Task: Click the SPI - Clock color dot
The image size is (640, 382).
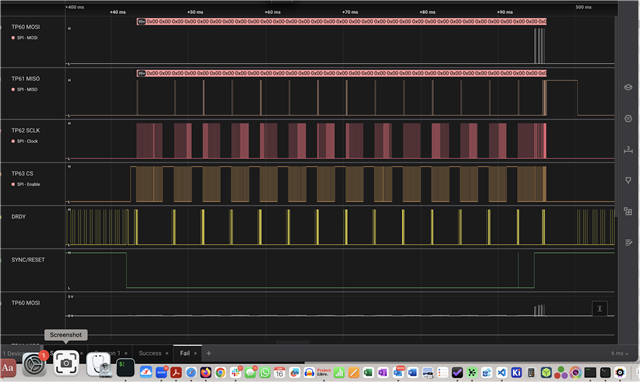Action: (x=13, y=141)
